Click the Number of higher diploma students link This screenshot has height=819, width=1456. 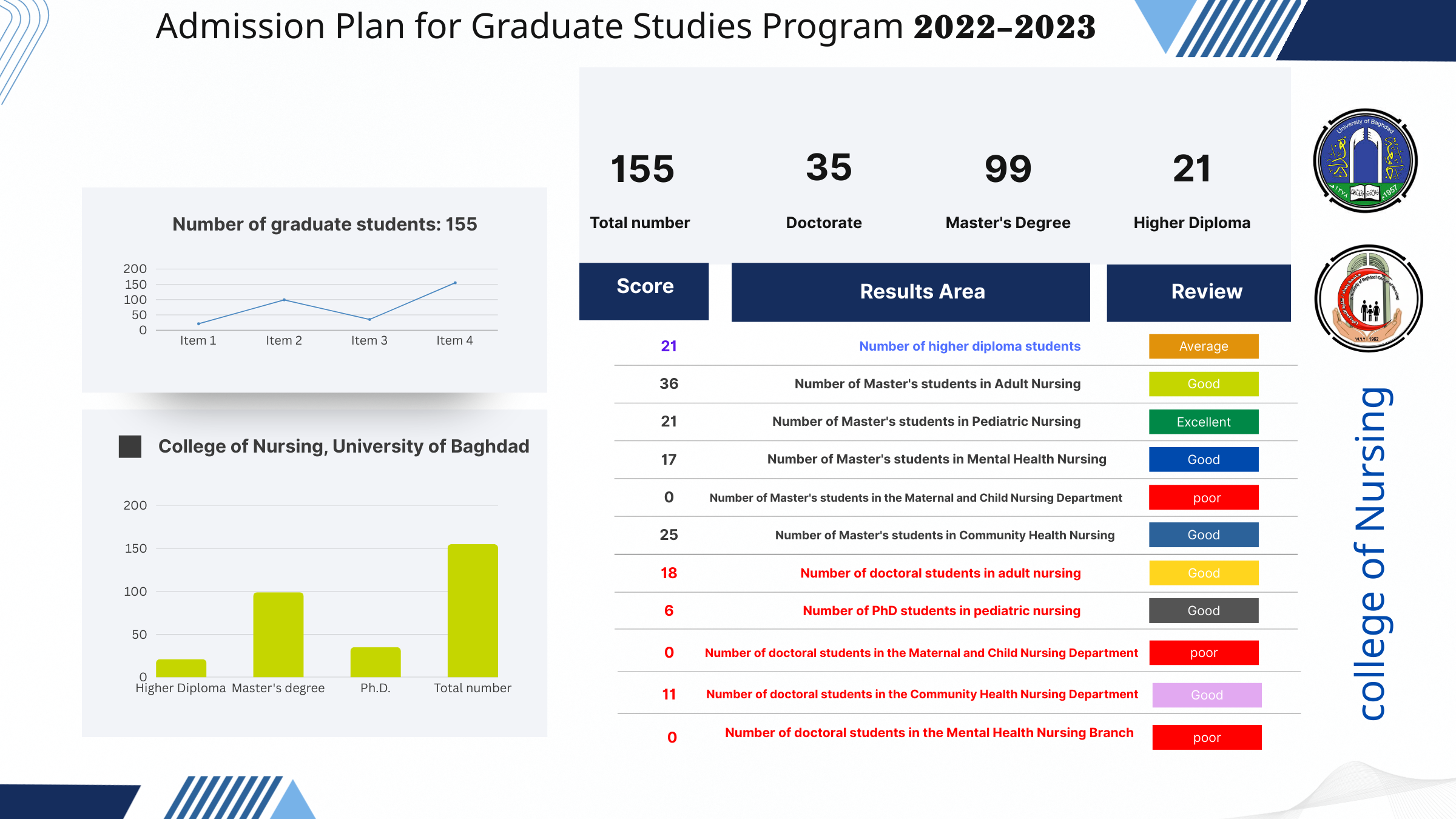coord(969,346)
